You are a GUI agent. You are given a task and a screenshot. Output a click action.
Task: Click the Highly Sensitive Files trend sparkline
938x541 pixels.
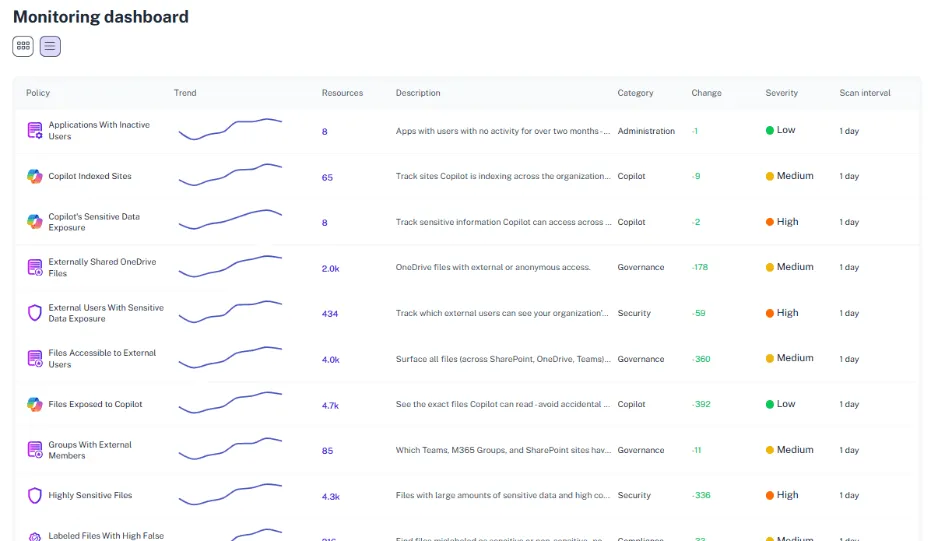point(230,494)
